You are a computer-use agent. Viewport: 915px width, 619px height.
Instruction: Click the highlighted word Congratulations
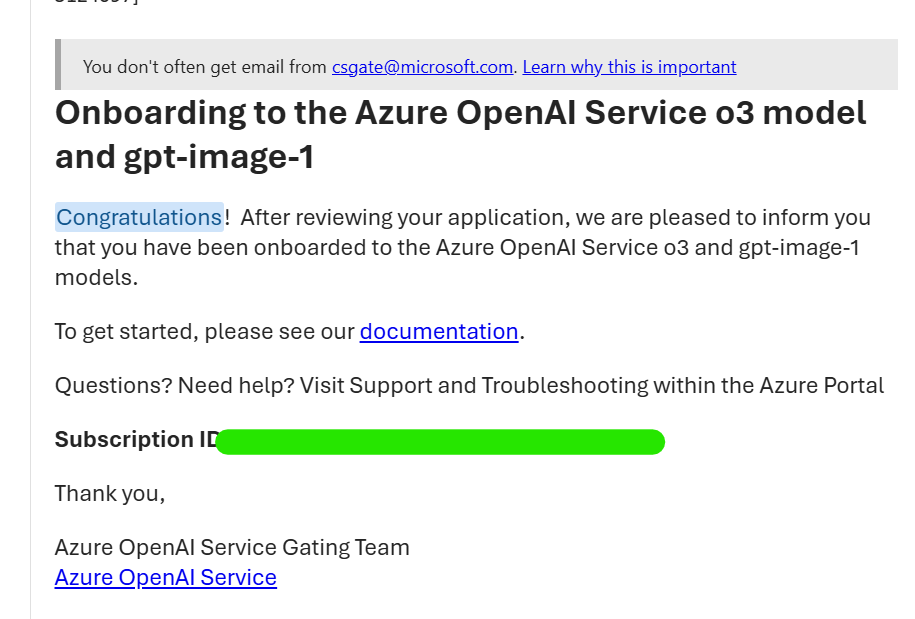(x=139, y=217)
